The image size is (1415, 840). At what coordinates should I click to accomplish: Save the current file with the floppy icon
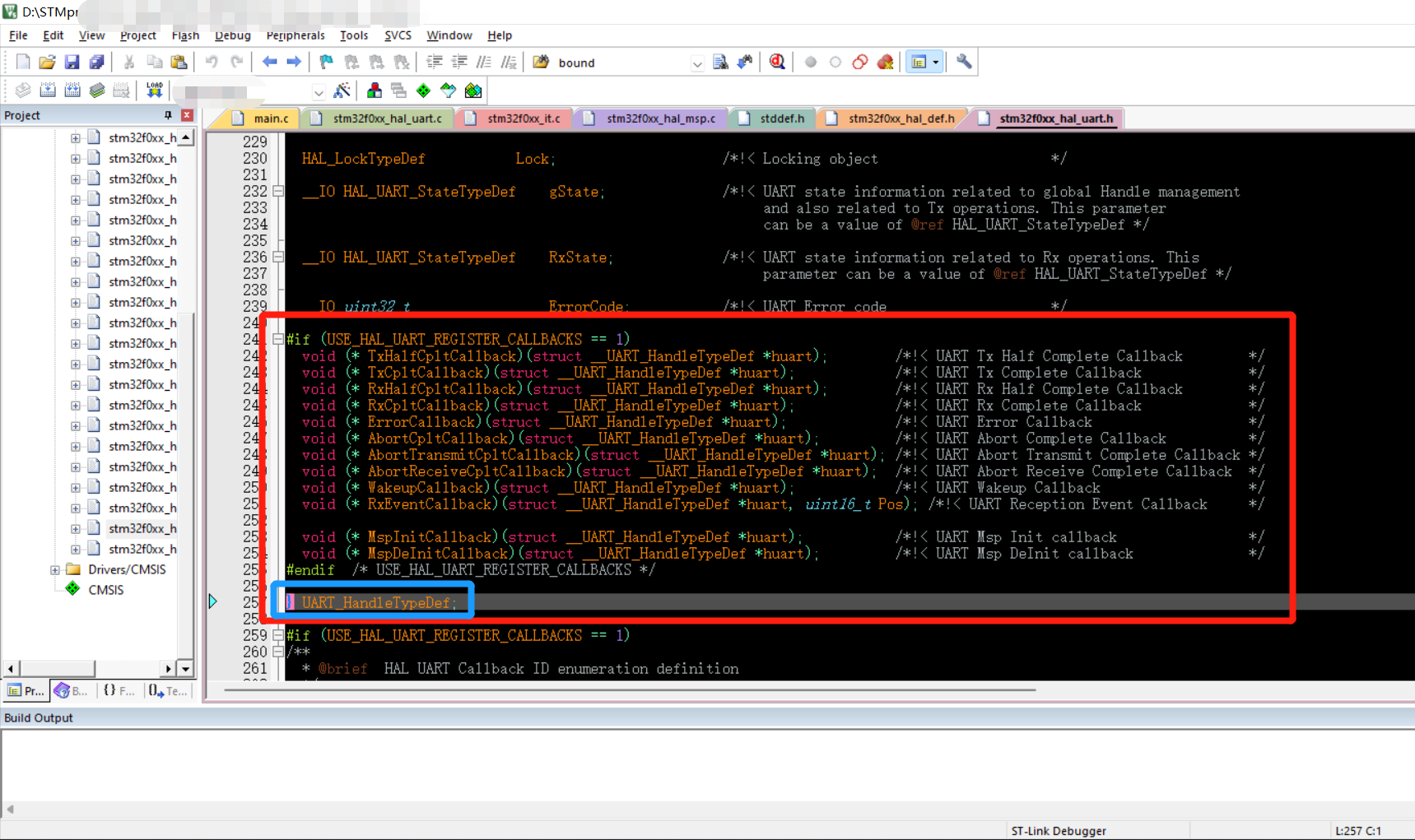(x=72, y=62)
